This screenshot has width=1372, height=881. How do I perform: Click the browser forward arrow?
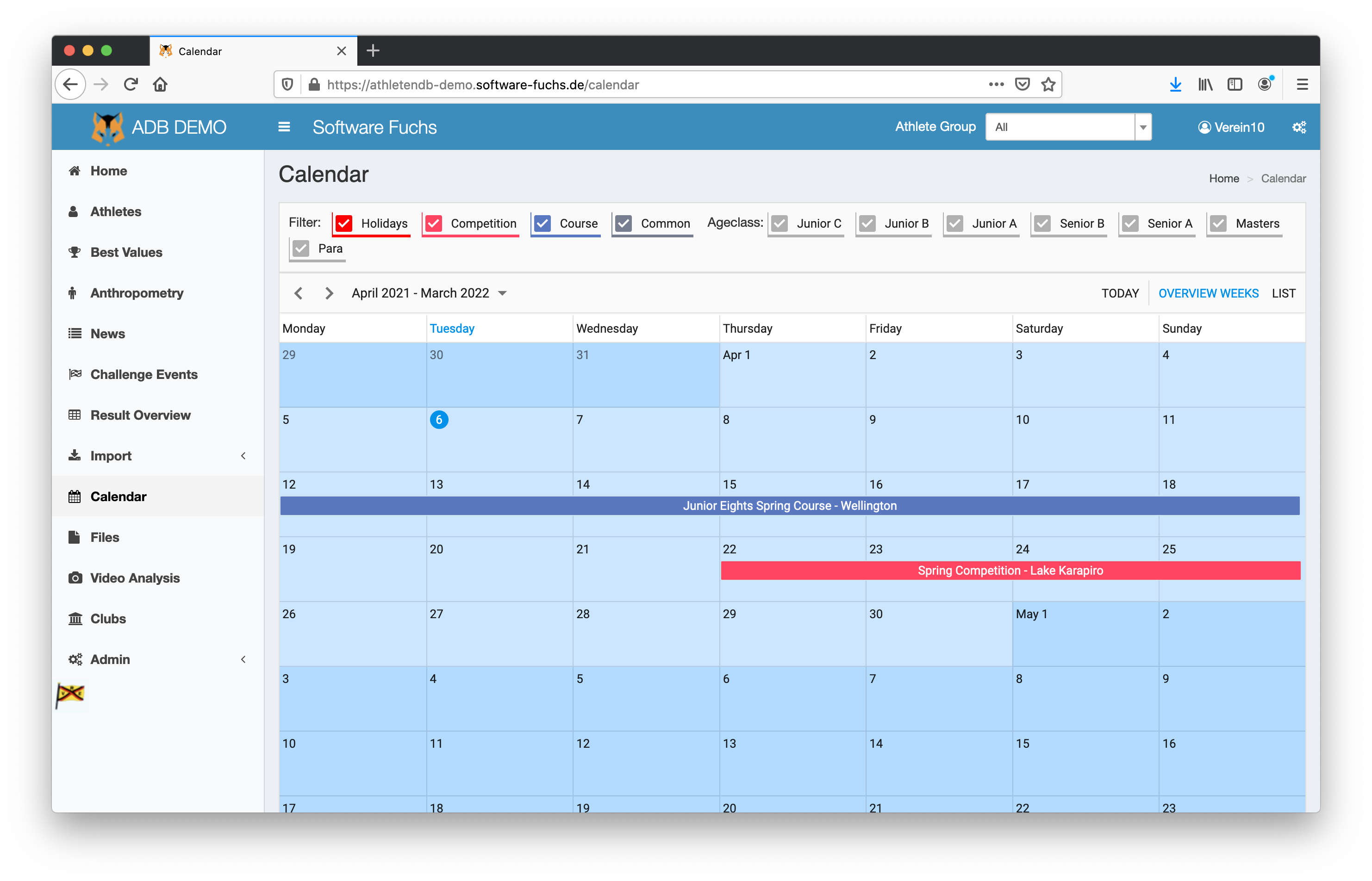pyautogui.click(x=101, y=85)
